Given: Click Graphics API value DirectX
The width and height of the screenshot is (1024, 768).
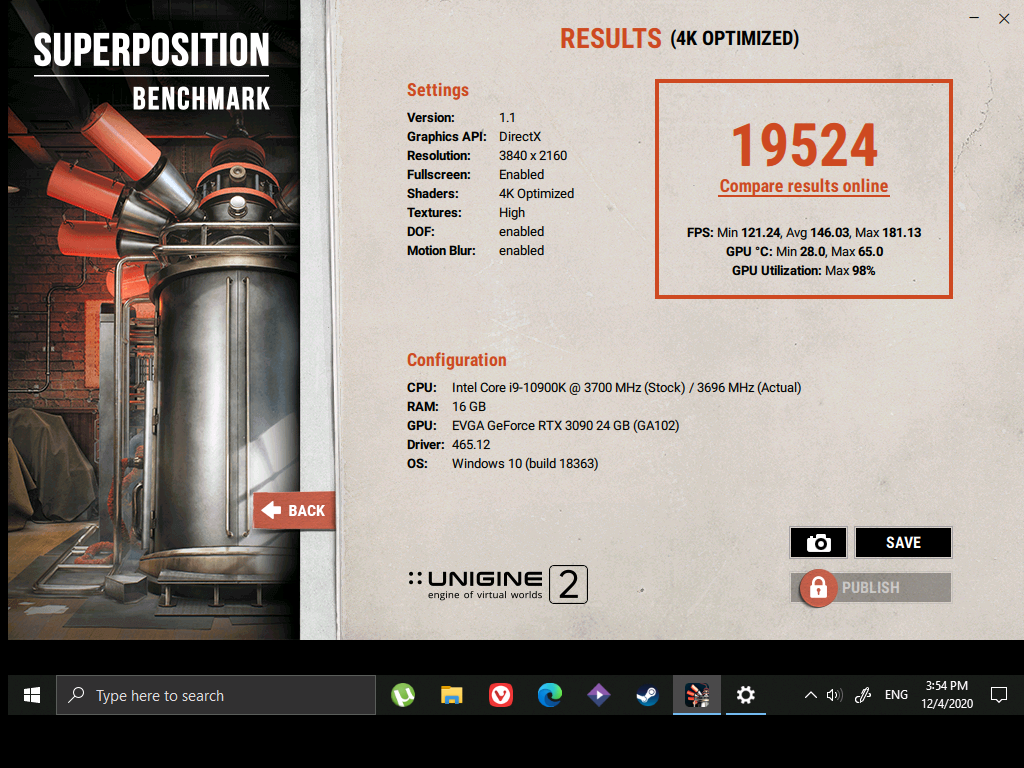Looking at the screenshot, I should (x=520, y=137).
